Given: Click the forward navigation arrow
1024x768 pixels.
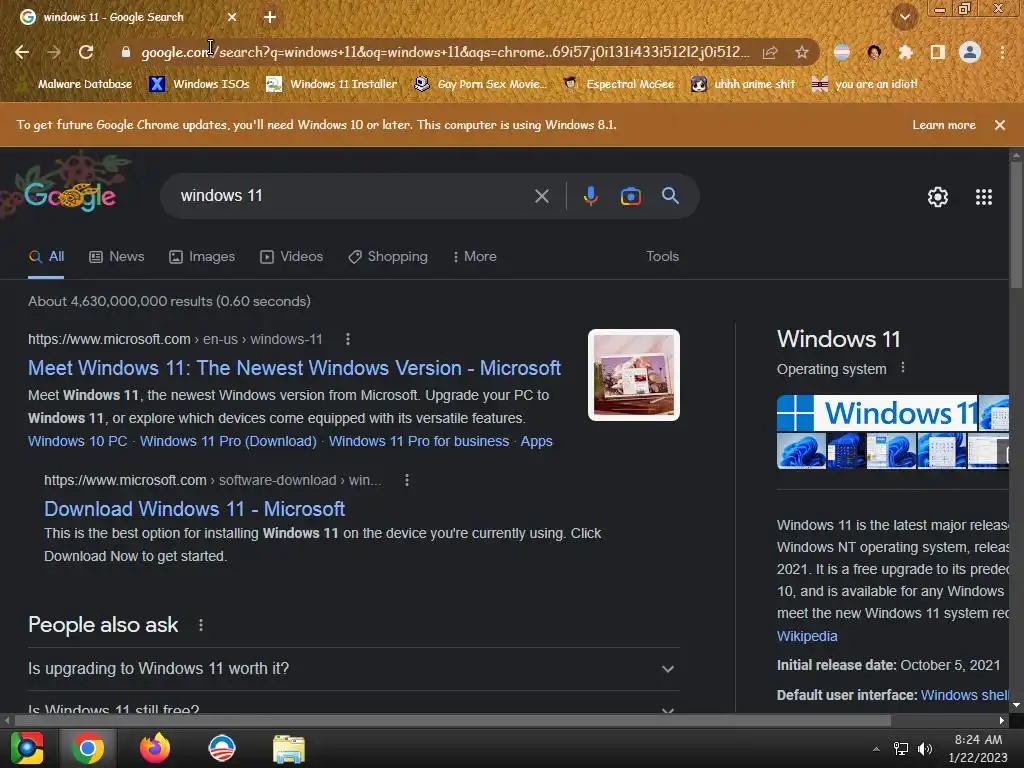Looking at the screenshot, I should [54, 52].
